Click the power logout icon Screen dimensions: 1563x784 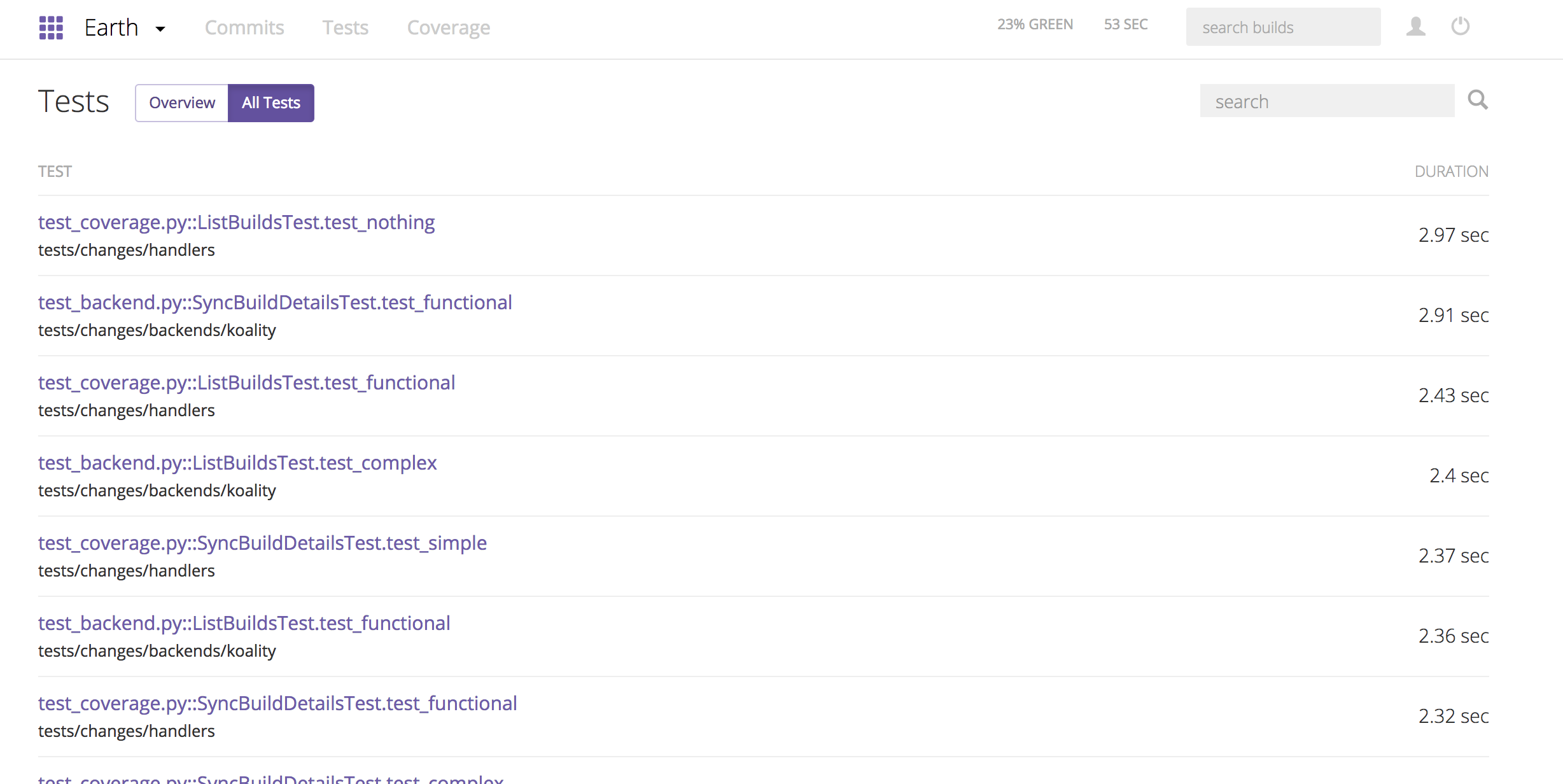[1460, 27]
